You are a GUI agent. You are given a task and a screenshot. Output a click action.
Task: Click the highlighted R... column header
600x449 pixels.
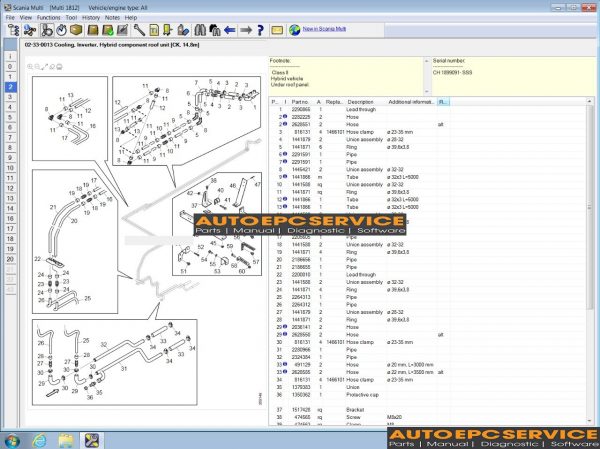coord(443,102)
